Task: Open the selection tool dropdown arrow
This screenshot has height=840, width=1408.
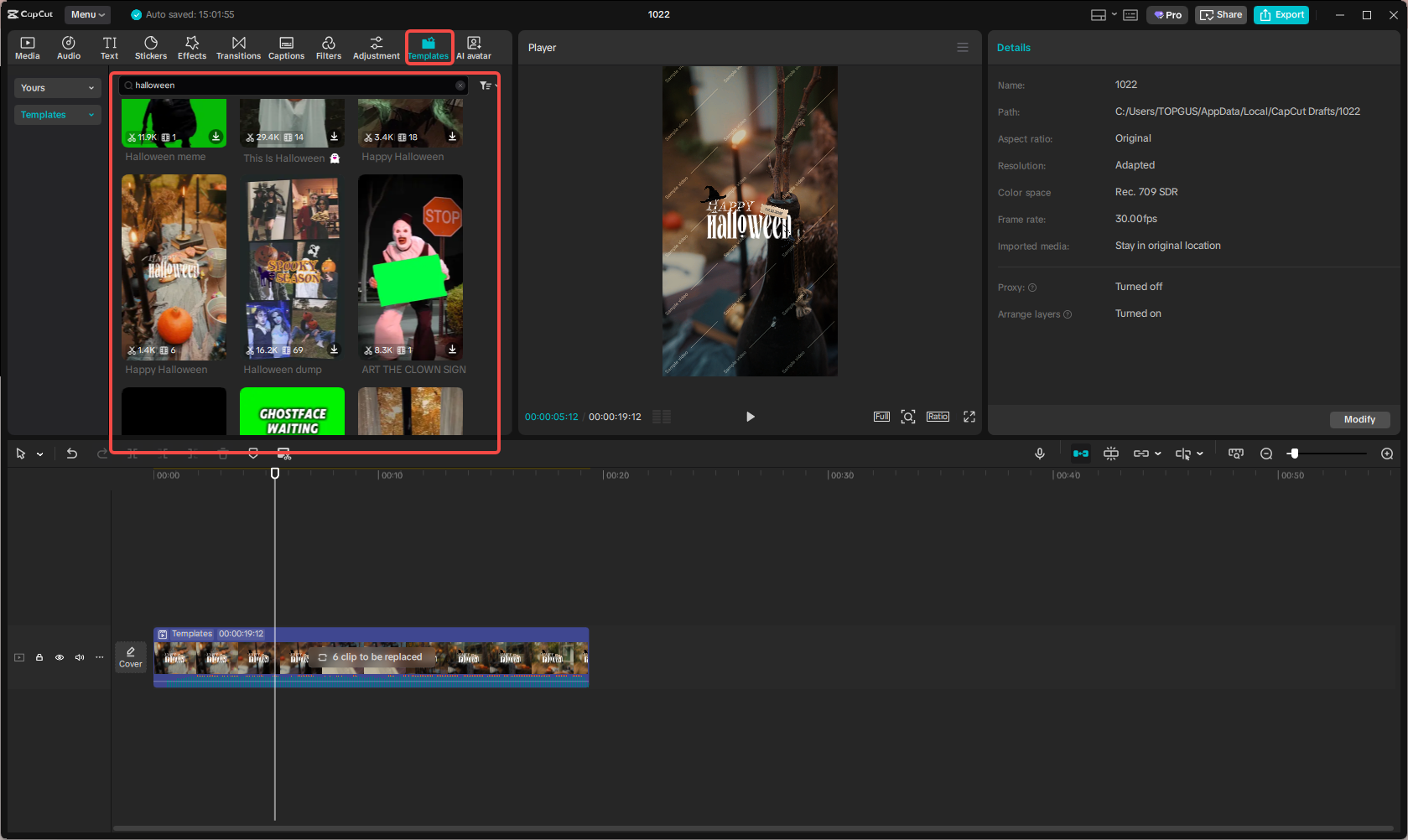Action: pos(38,453)
